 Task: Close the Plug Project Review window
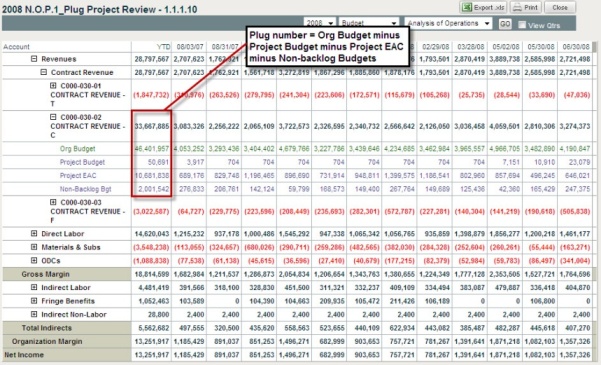pyautogui.click(x=560, y=7)
